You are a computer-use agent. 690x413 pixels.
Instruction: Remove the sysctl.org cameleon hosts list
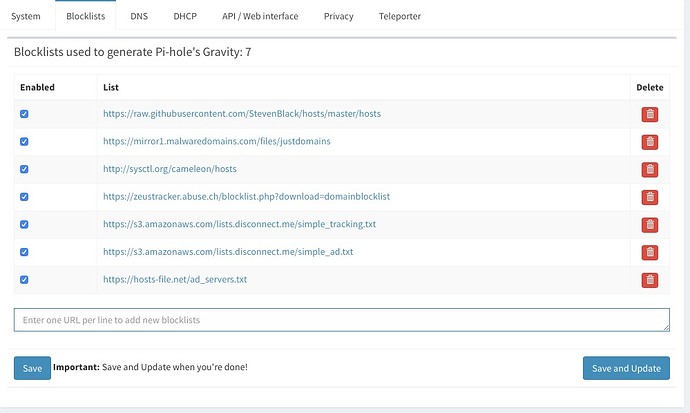tap(650, 170)
